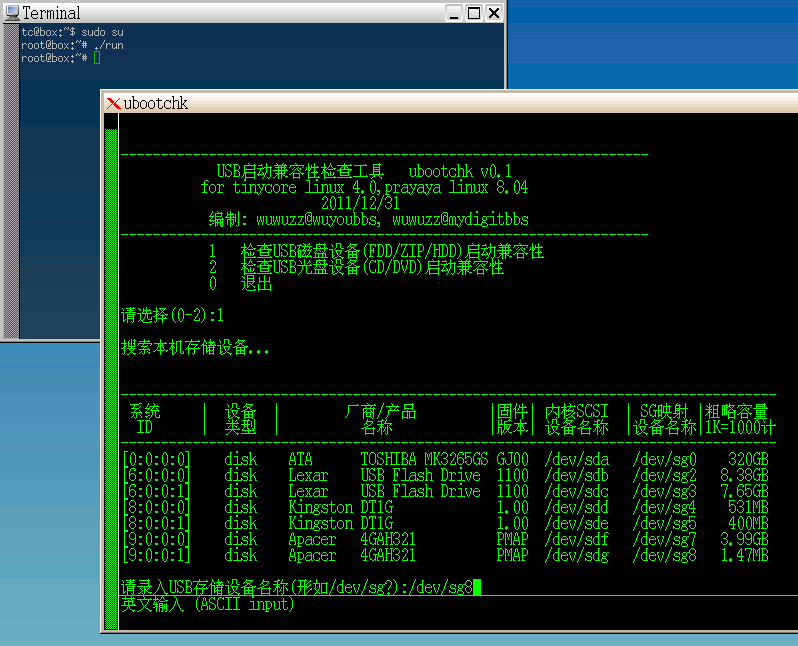Click the [8:0:0:1] system ID cell
Screen dimensions: 798x646
coord(156,523)
